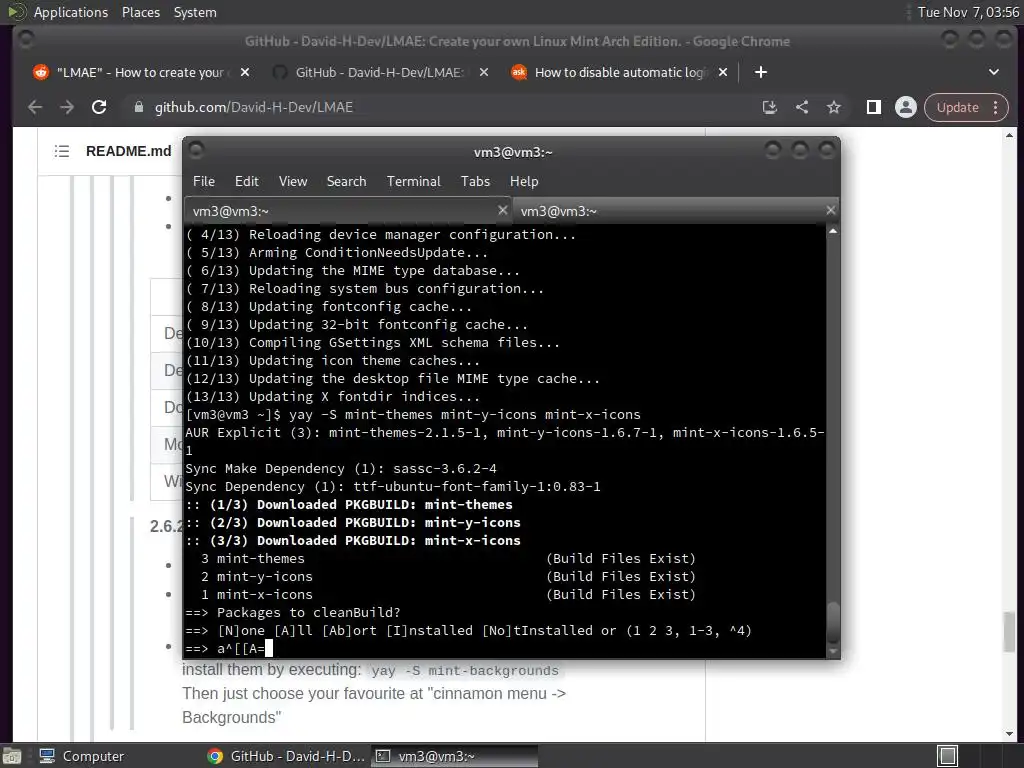Open terminal Help menu

(x=524, y=182)
